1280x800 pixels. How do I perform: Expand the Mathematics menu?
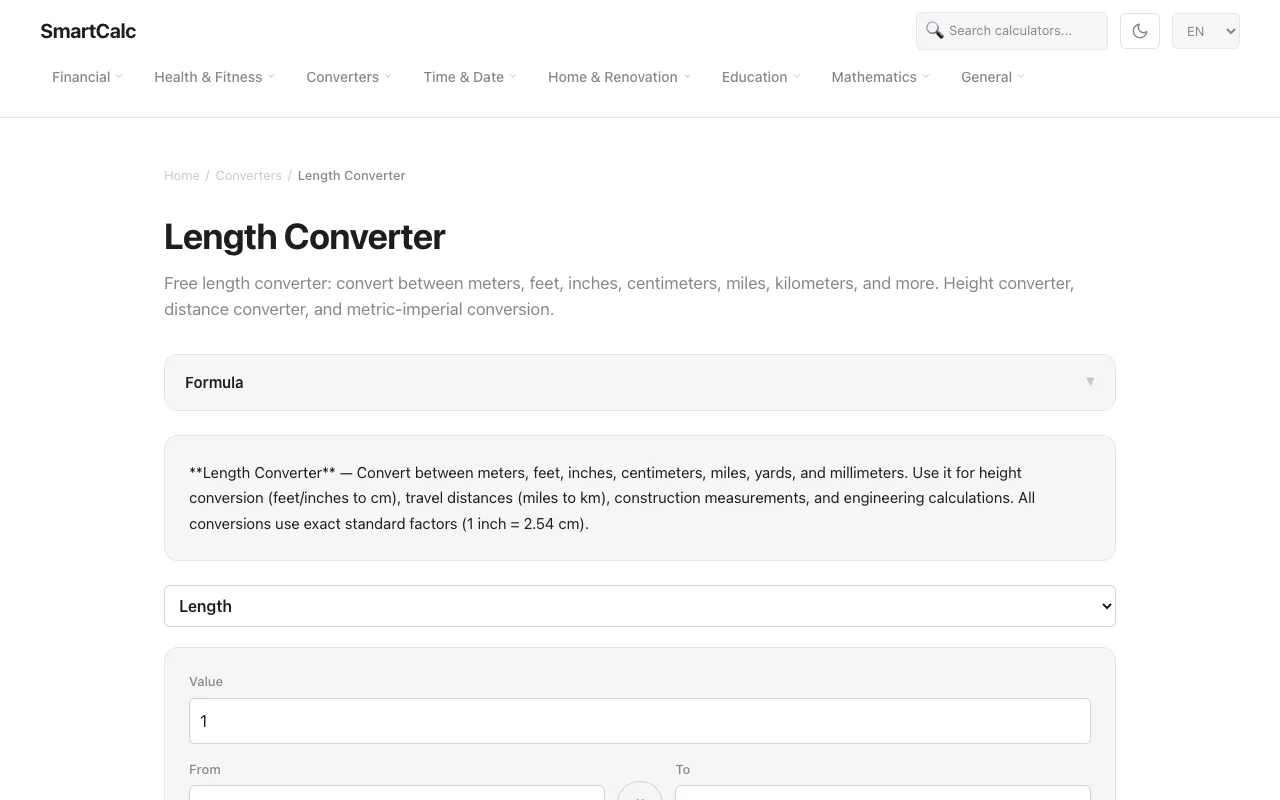click(x=880, y=77)
